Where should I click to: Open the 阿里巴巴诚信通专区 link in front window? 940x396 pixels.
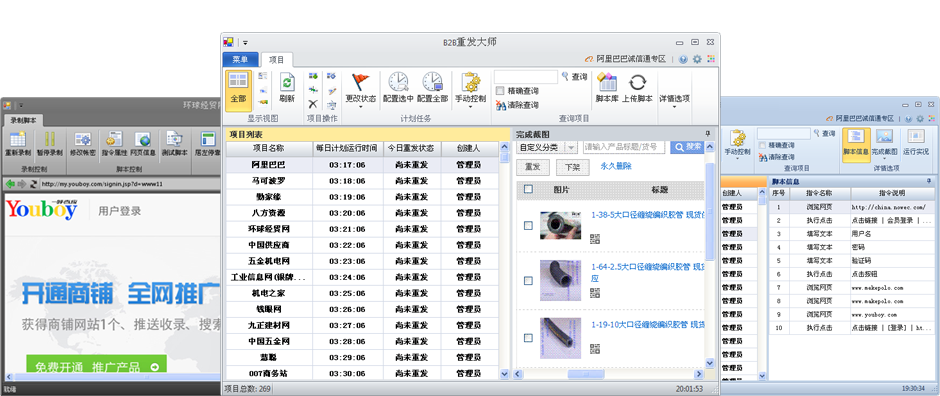(x=626, y=59)
